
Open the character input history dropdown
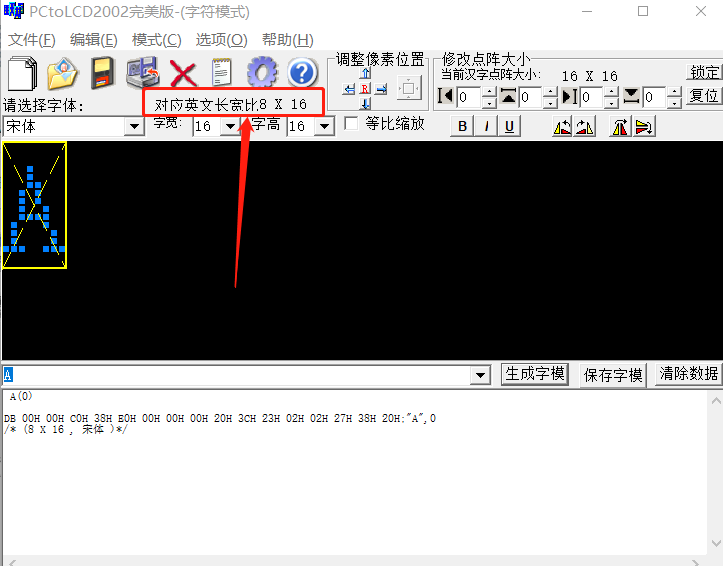click(x=480, y=375)
